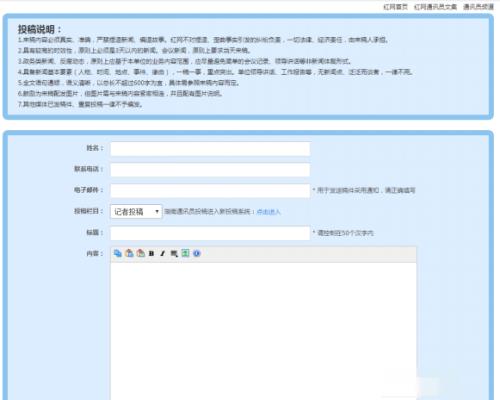
Task: Open the 红网通讯员文集 link at top
Action: [x=435, y=7]
